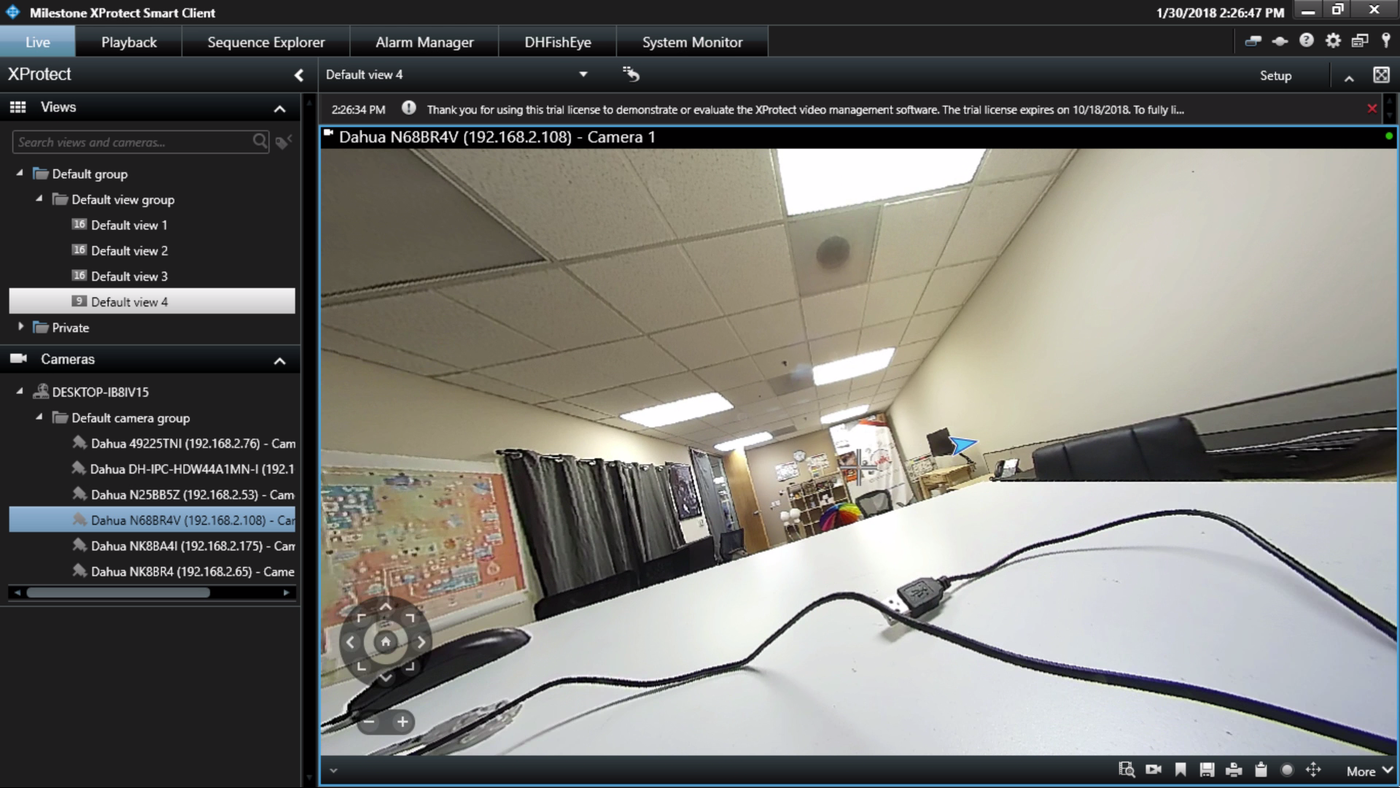
Task: Click the Setup button
Action: coord(1275,75)
